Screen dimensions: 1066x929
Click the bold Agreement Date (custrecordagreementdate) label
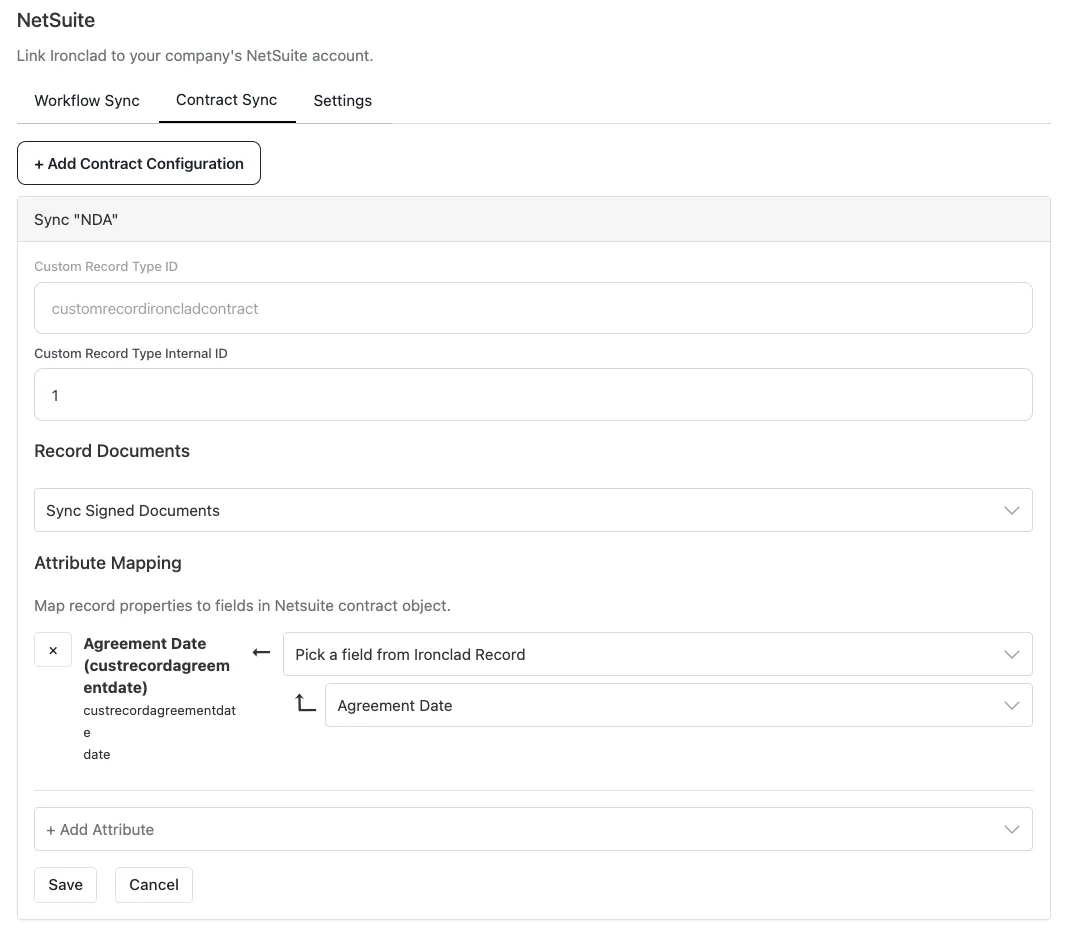[157, 665]
